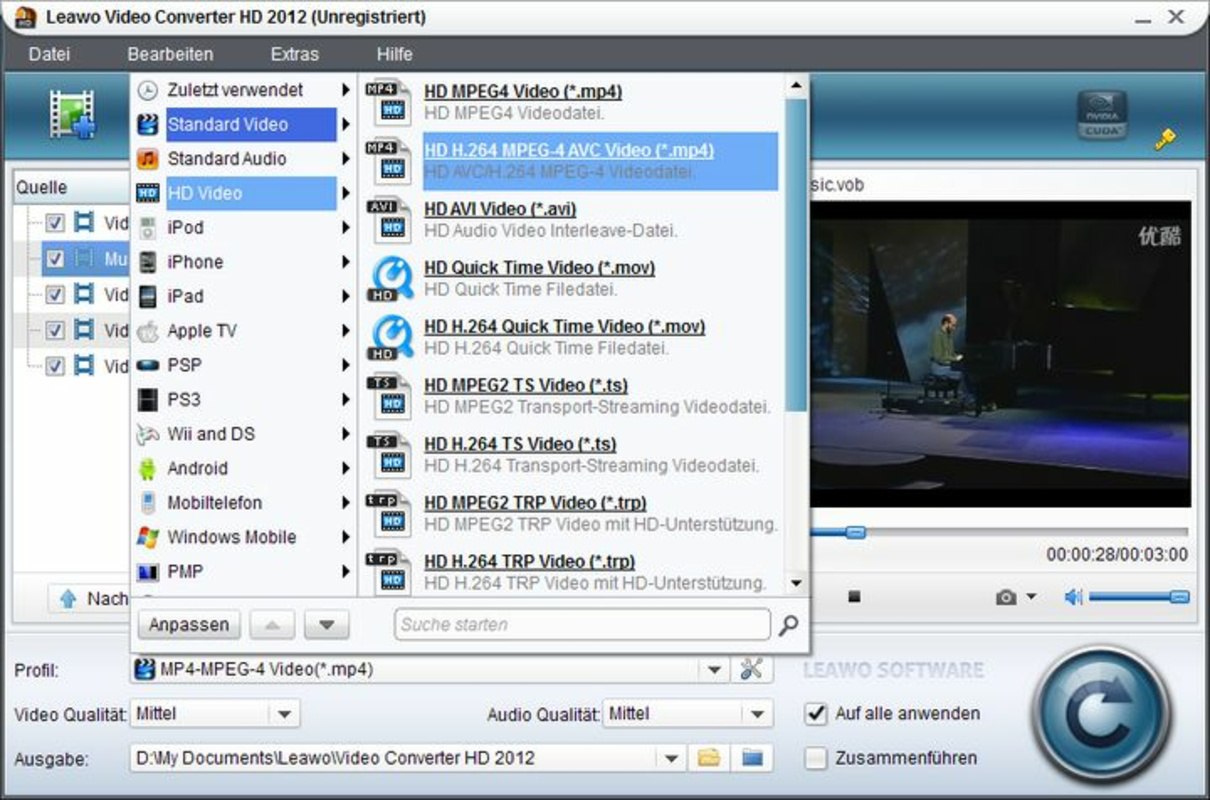Choose HD MPEG2 TS Video (*.ts) link
The height and width of the screenshot is (800, 1210).
526,385
